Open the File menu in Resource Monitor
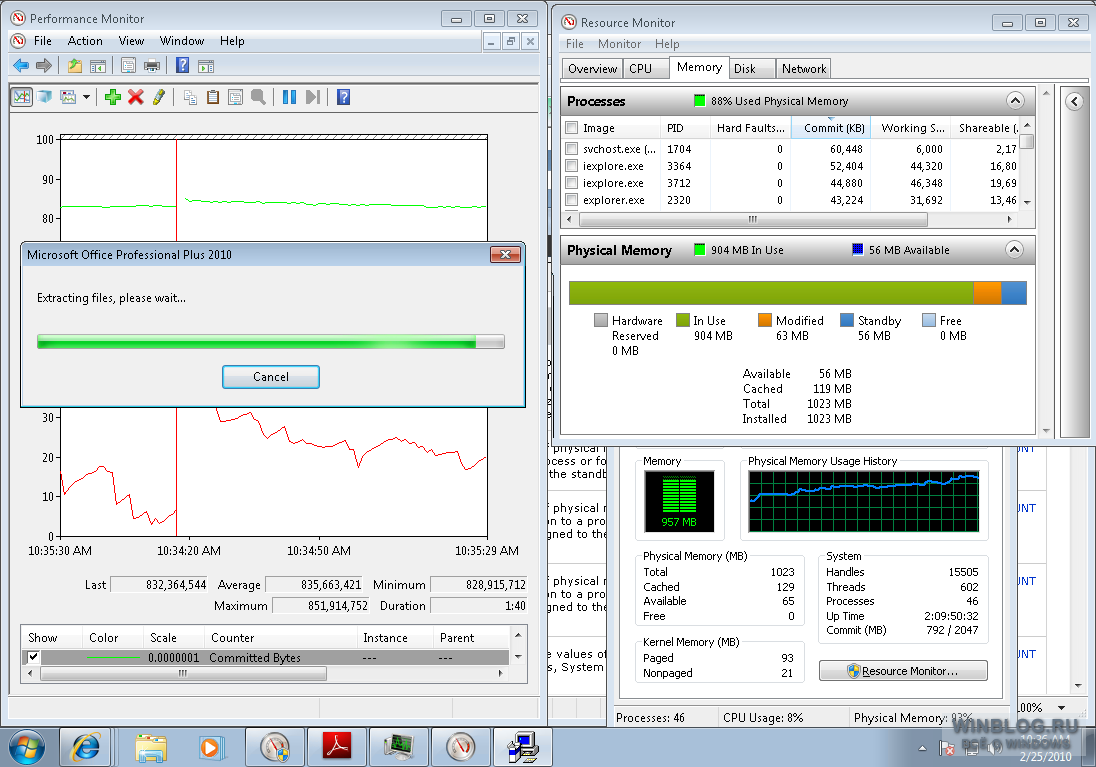 pos(575,44)
